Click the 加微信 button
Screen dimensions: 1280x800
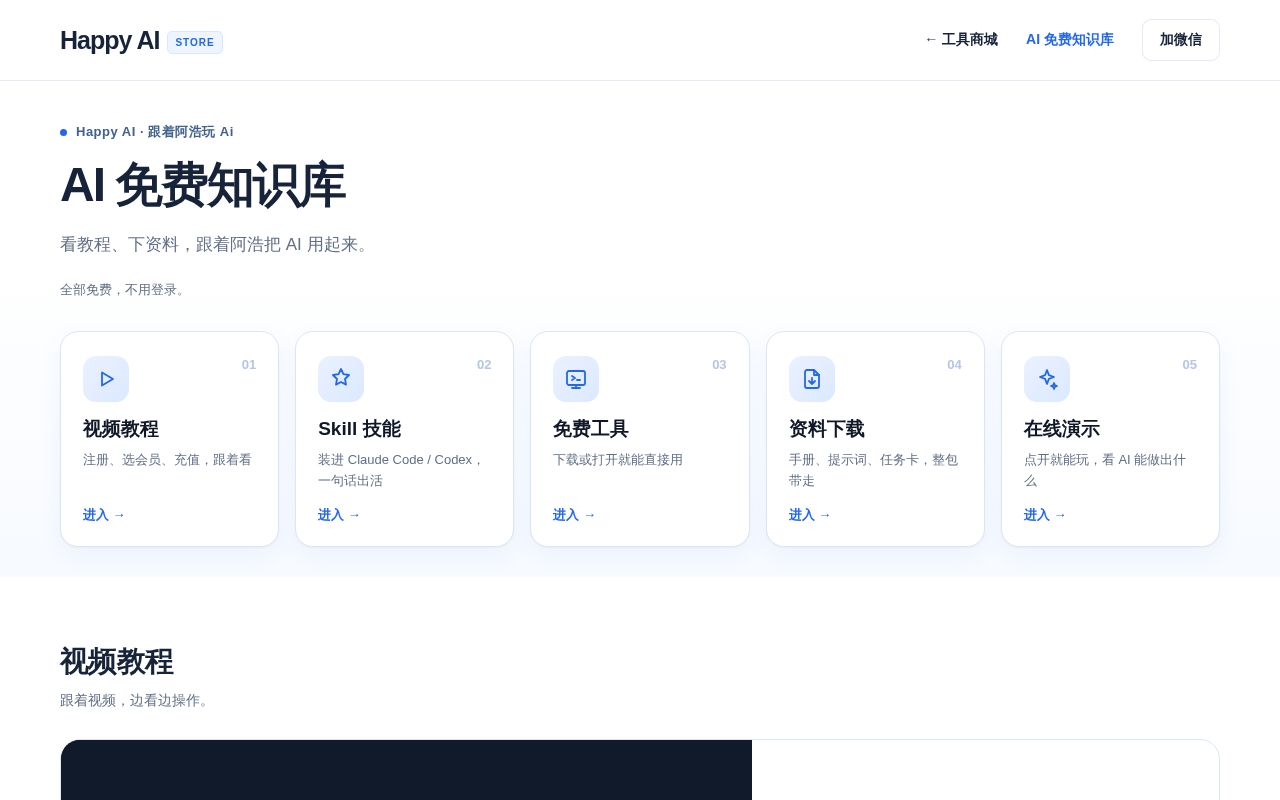1181,40
